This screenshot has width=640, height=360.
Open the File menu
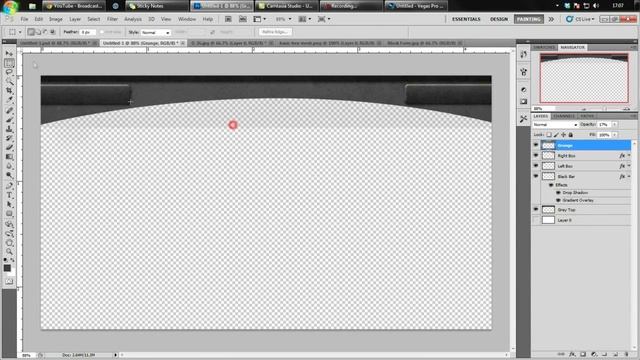point(24,19)
